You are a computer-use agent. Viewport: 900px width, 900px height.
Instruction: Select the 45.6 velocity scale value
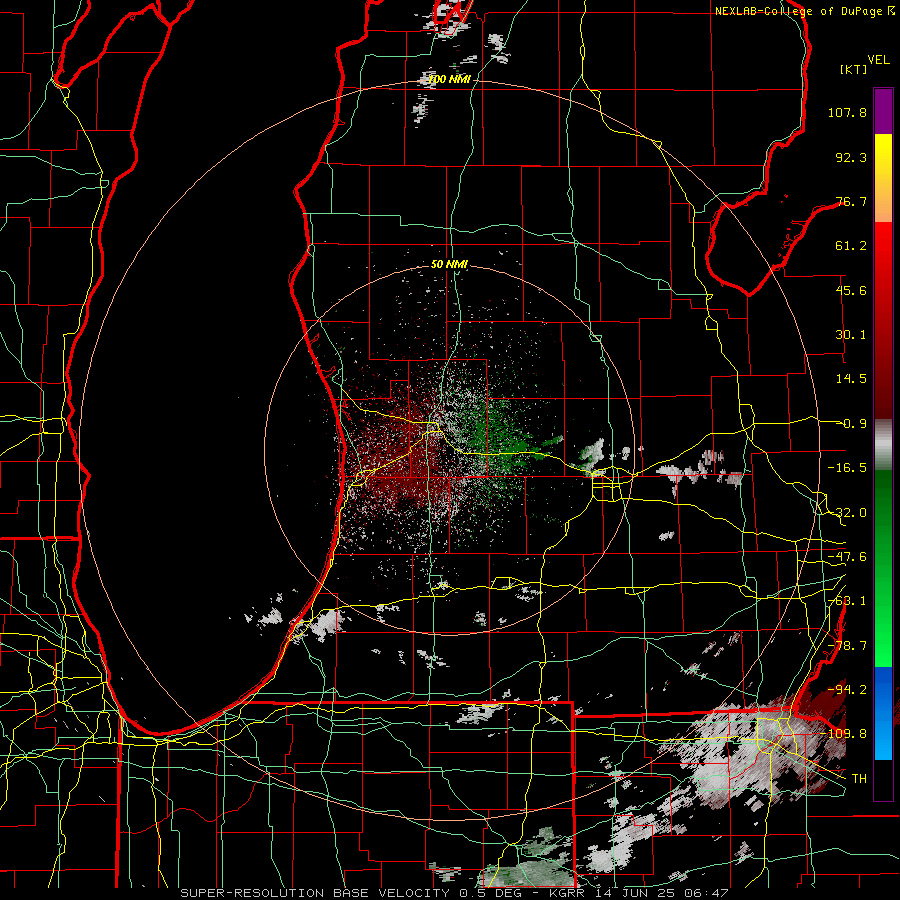tap(851, 290)
